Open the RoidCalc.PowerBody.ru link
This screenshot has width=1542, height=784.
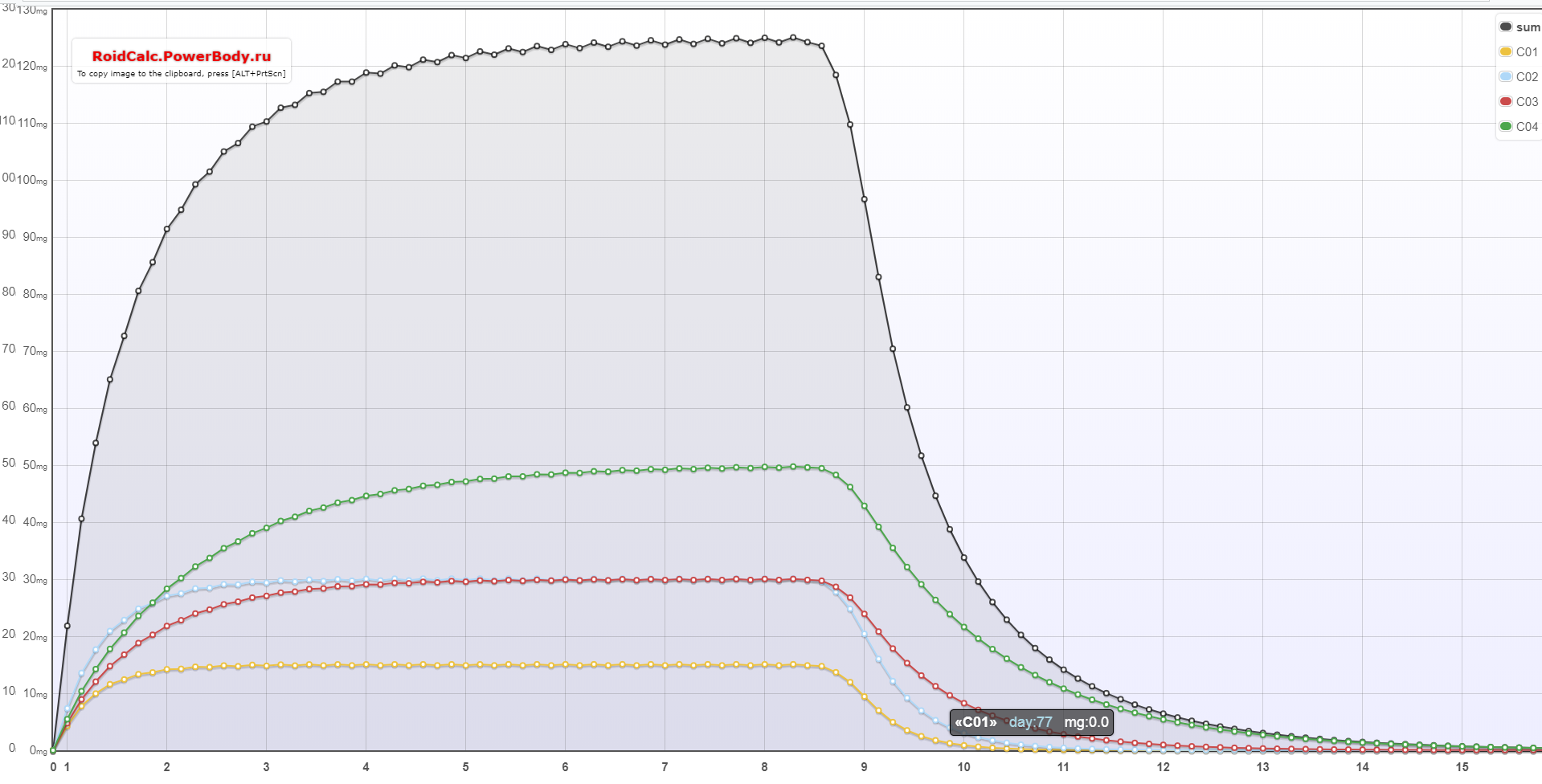tap(182, 56)
